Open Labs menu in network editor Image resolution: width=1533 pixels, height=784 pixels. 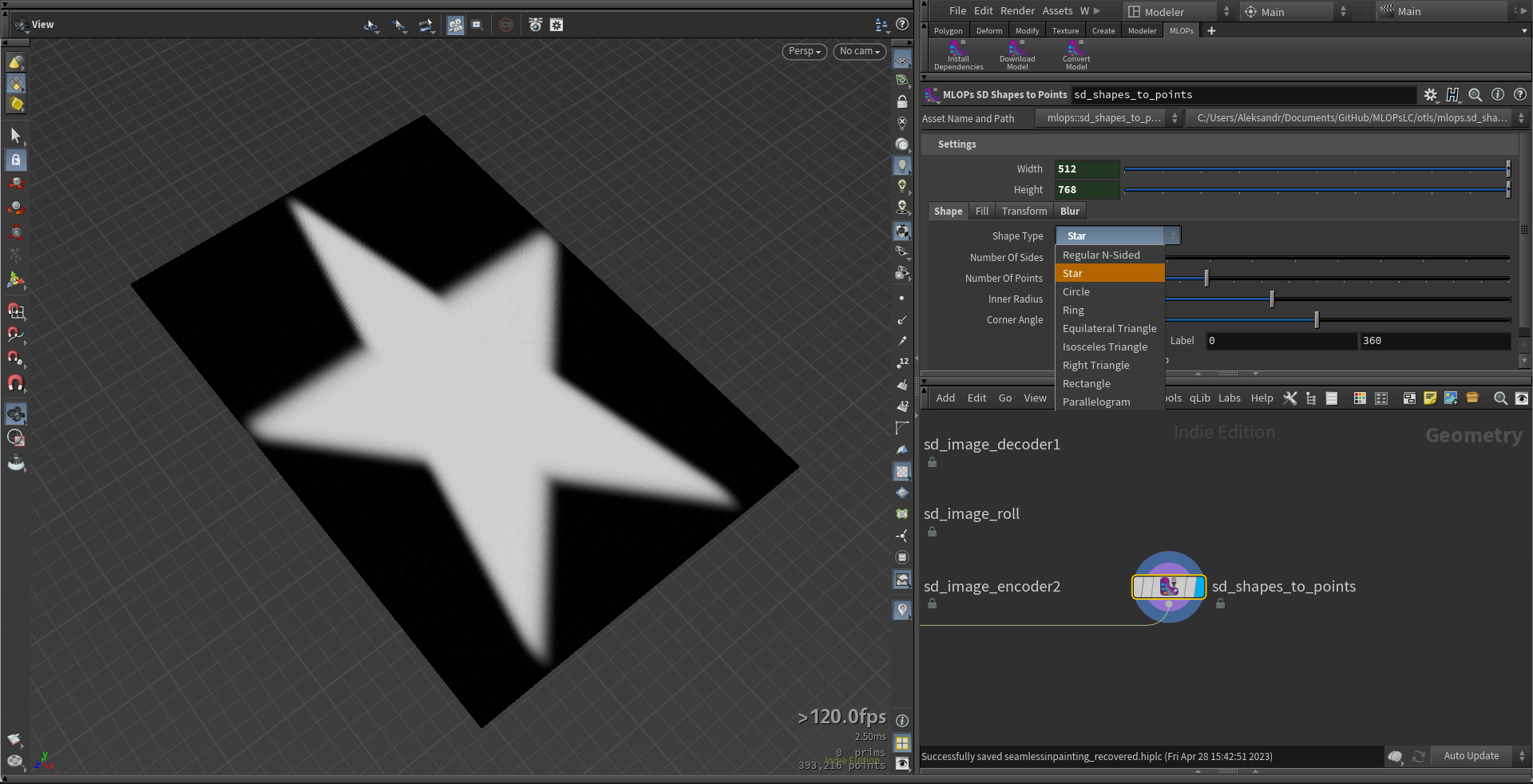click(1229, 398)
